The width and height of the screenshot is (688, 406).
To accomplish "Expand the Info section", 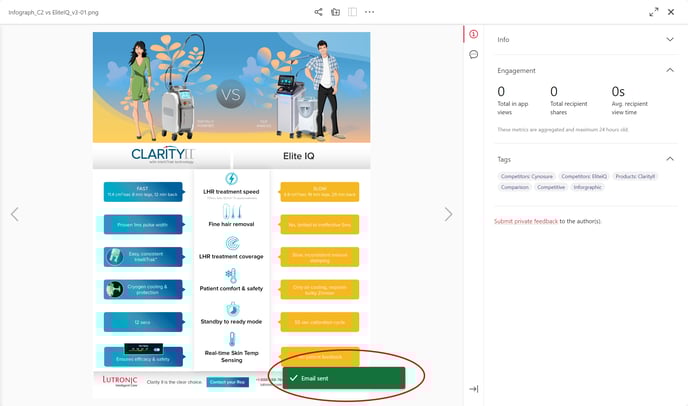I will click(669, 39).
